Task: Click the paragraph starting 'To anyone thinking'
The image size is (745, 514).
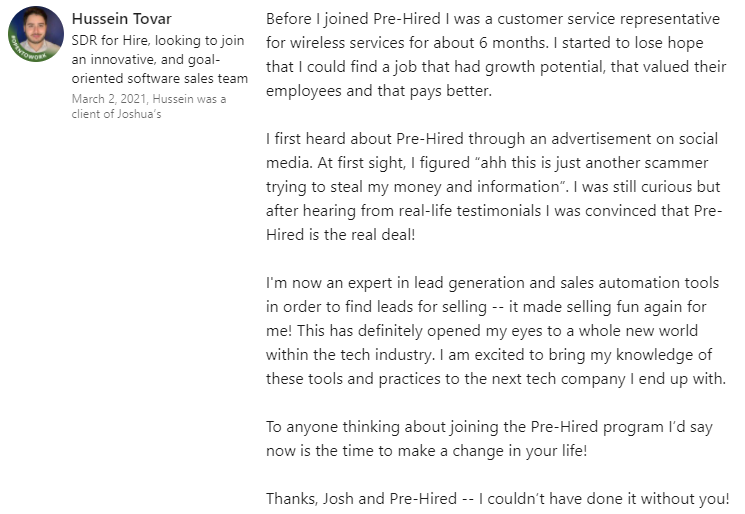Action: 490,438
